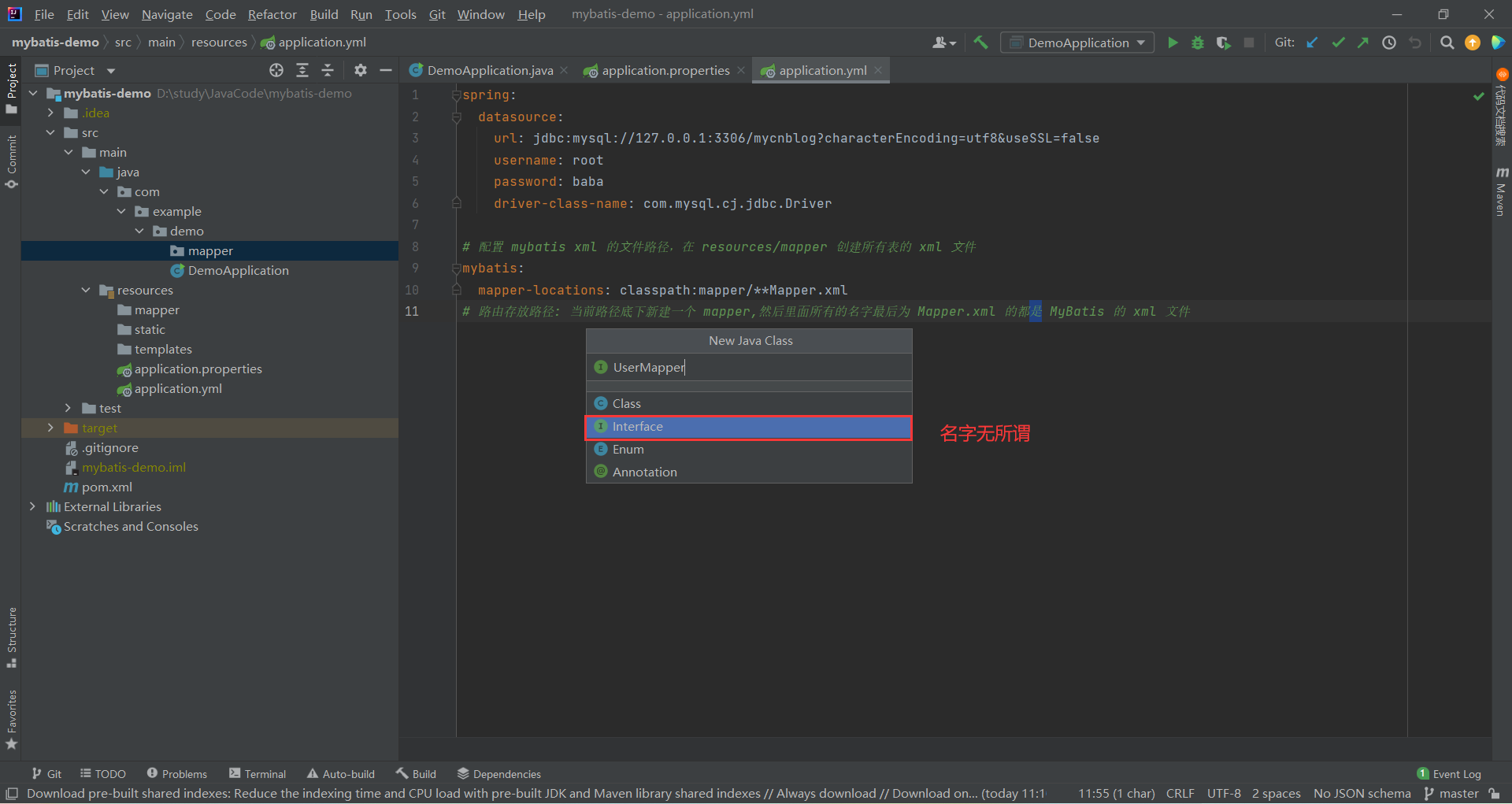Select pom.xml in project tree
1512x804 pixels.
(x=106, y=487)
